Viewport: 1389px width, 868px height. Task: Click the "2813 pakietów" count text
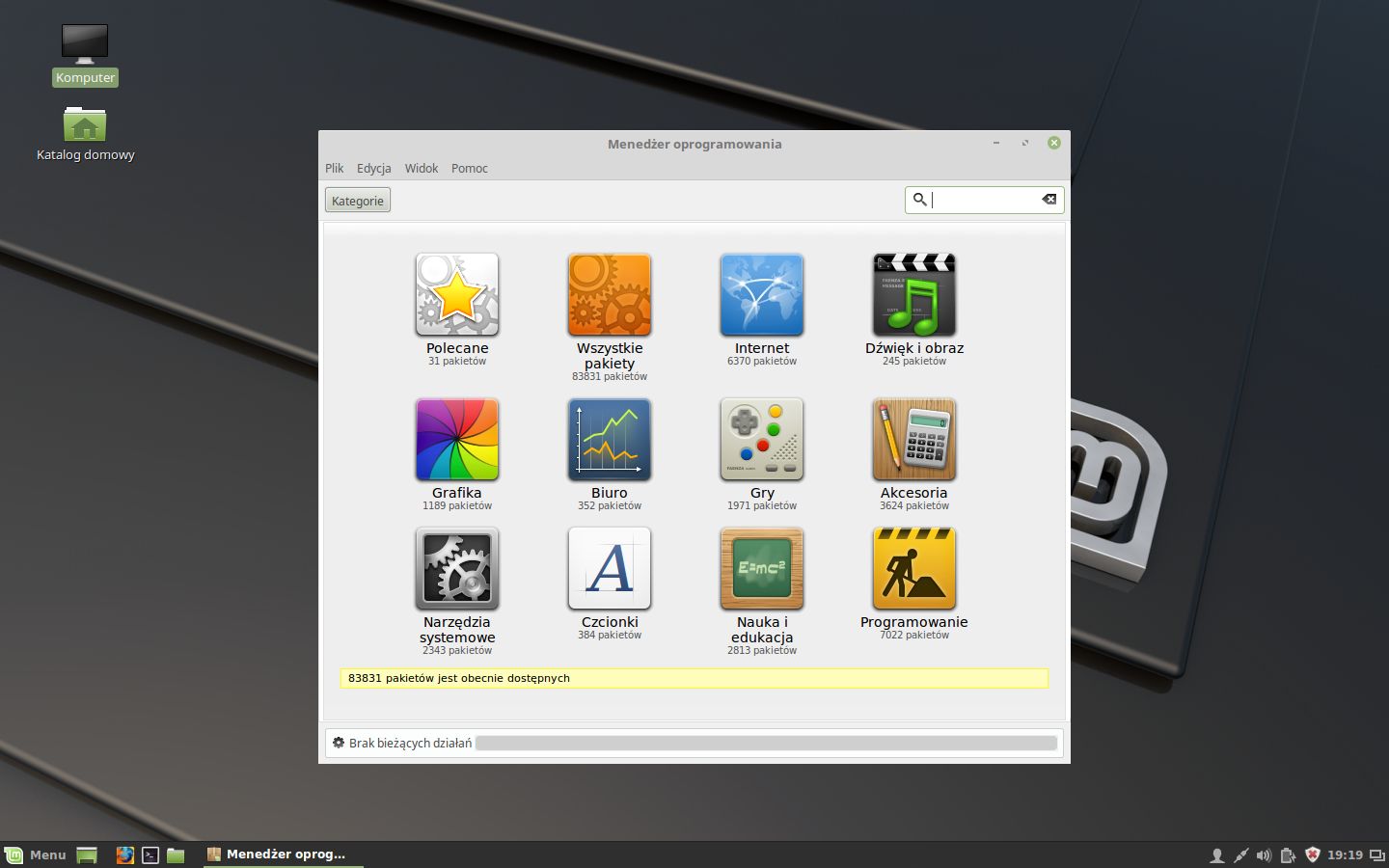(x=762, y=651)
